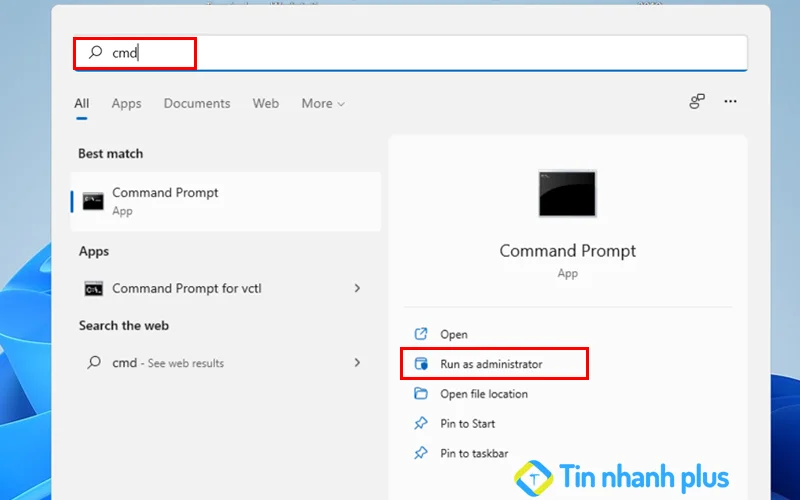The image size is (800, 500).
Task: Expand arrow next to cmd web results
Action: click(357, 362)
